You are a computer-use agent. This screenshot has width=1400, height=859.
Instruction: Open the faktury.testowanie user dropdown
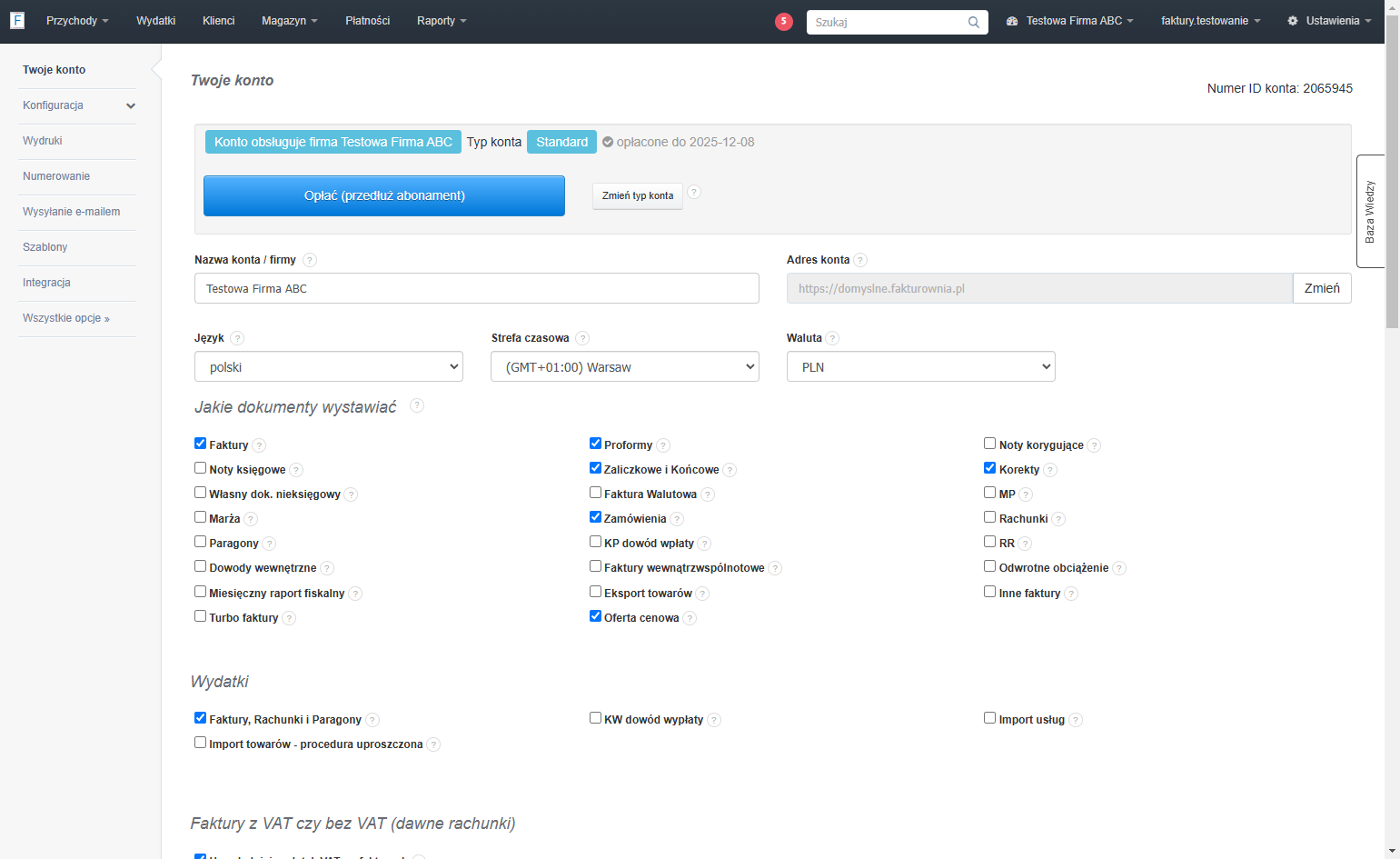pyautogui.click(x=1210, y=21)
